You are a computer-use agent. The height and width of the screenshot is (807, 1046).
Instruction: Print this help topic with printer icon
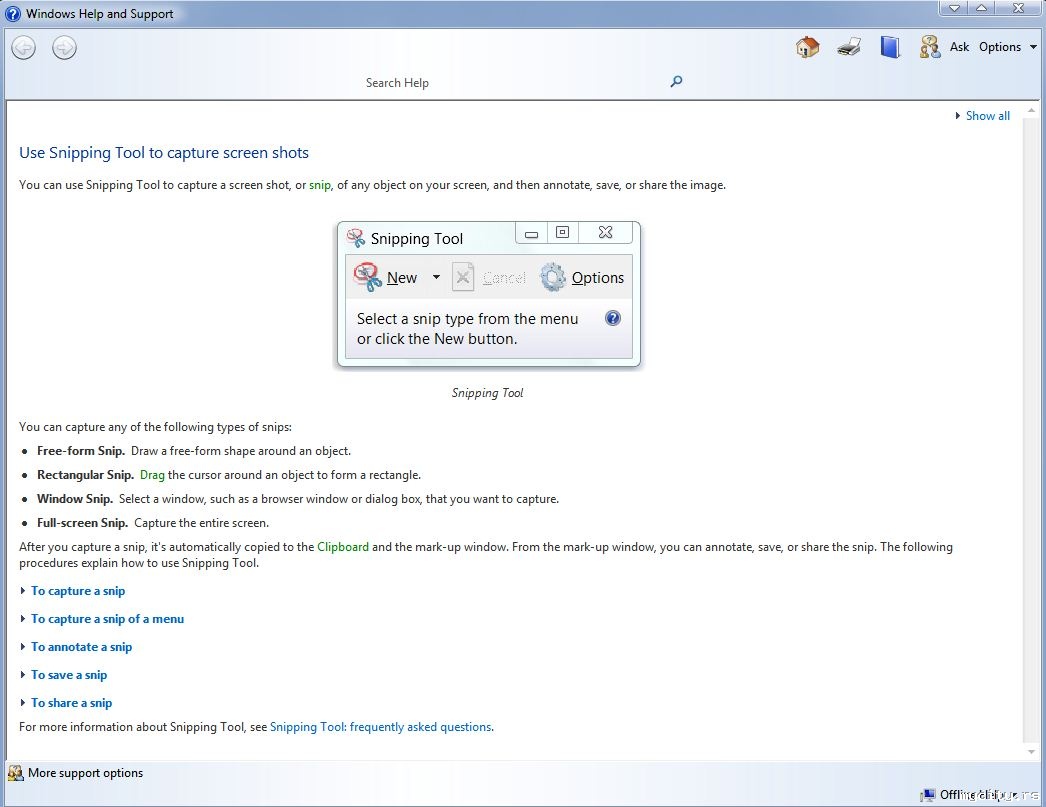(x=849, y=47)
